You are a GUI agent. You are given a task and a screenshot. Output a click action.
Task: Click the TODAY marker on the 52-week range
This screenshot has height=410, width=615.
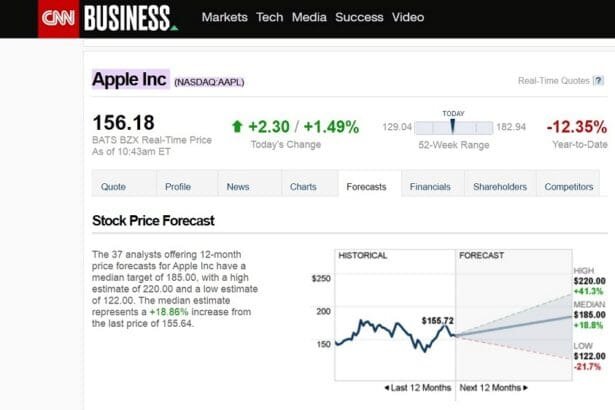[x=453, y=126]
